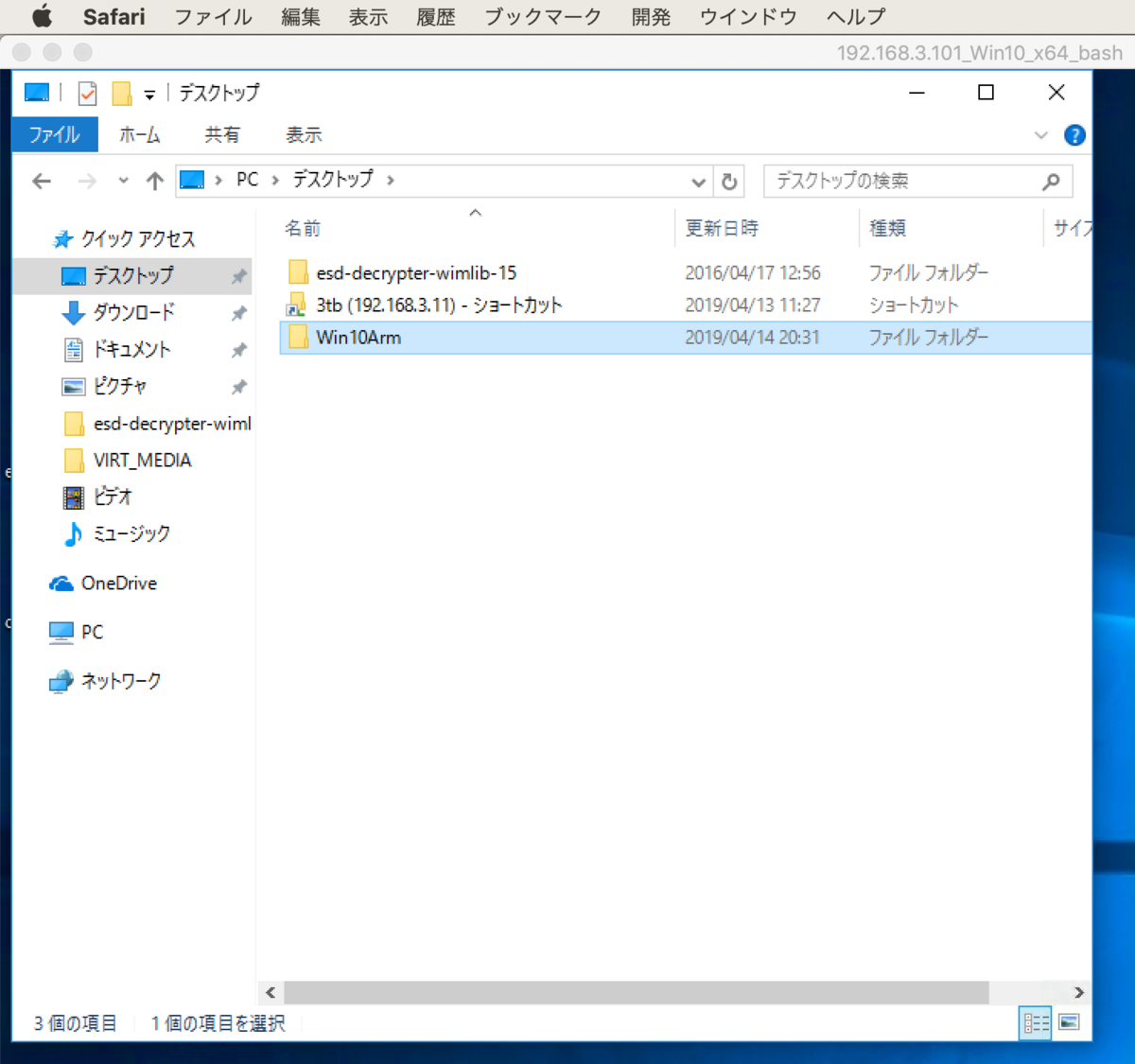Click the horizontal scrollbar thumb
Image resolution: width=1135 pixels, height=1064 pixels.
coord(636,992)
